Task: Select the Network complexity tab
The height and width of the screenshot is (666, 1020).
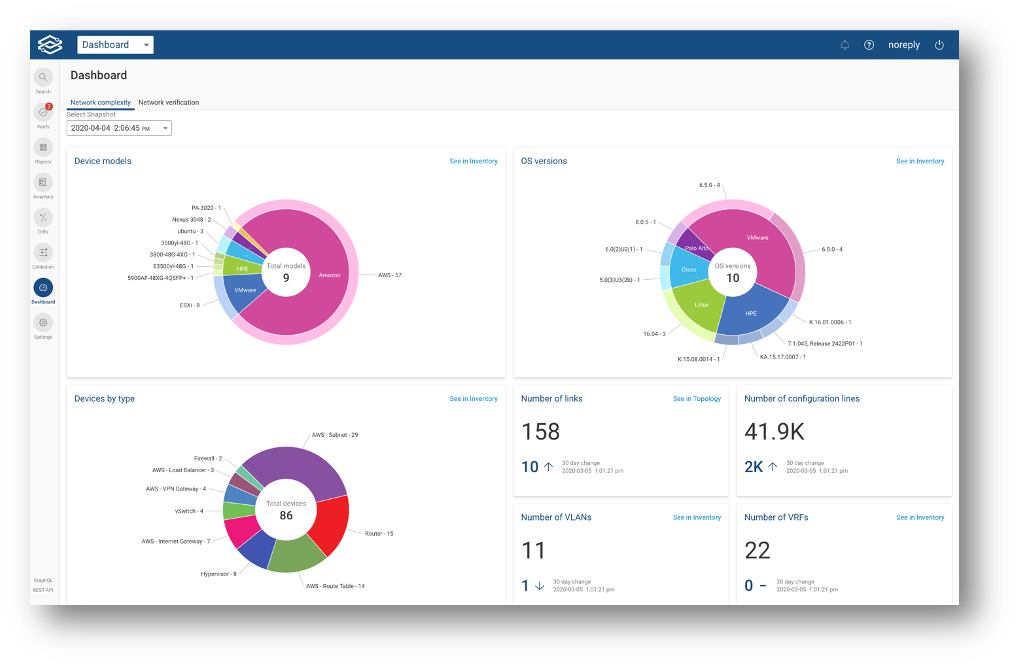Action: click(x=99, y=102)
